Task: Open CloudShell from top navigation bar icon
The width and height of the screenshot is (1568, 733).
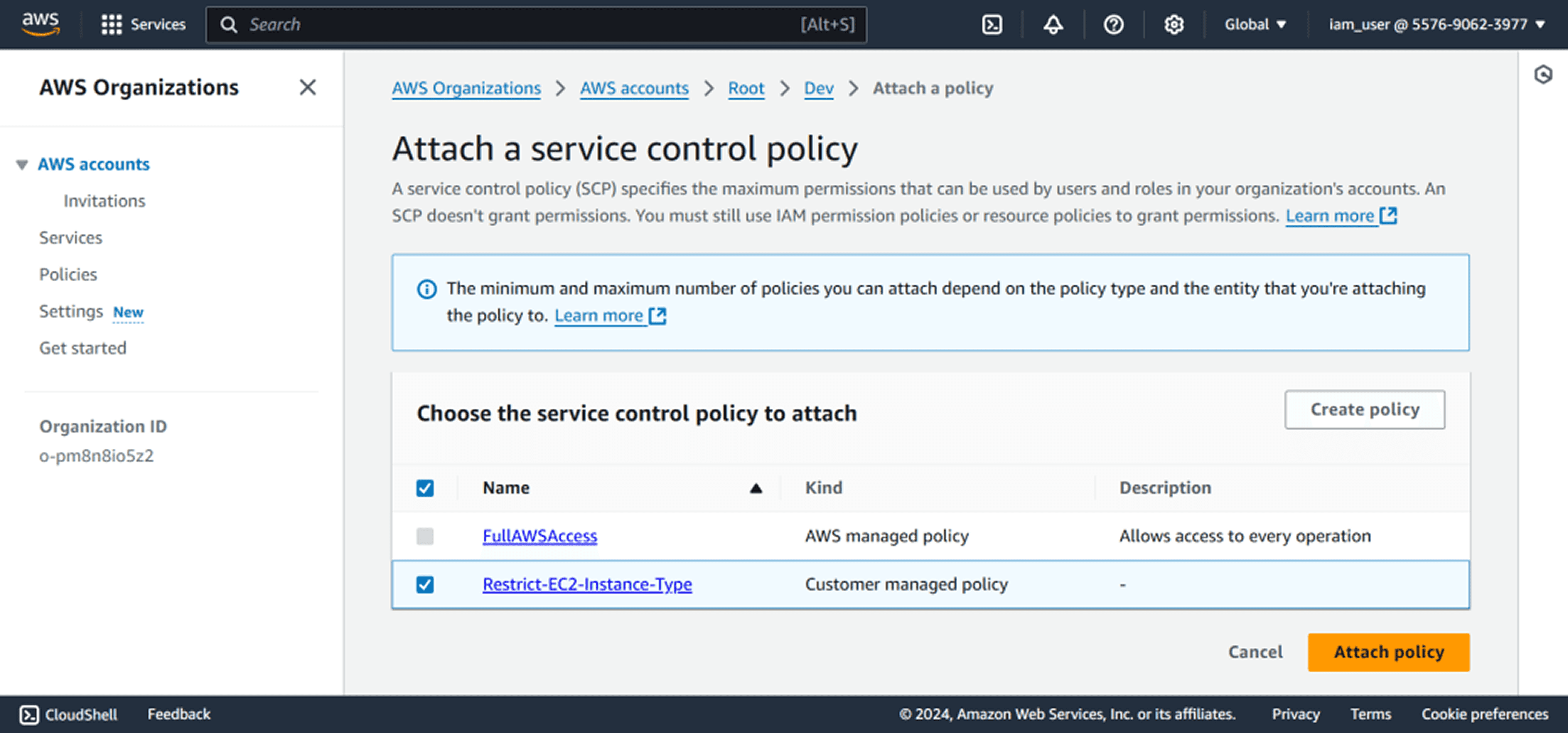Action: point(992,24)
